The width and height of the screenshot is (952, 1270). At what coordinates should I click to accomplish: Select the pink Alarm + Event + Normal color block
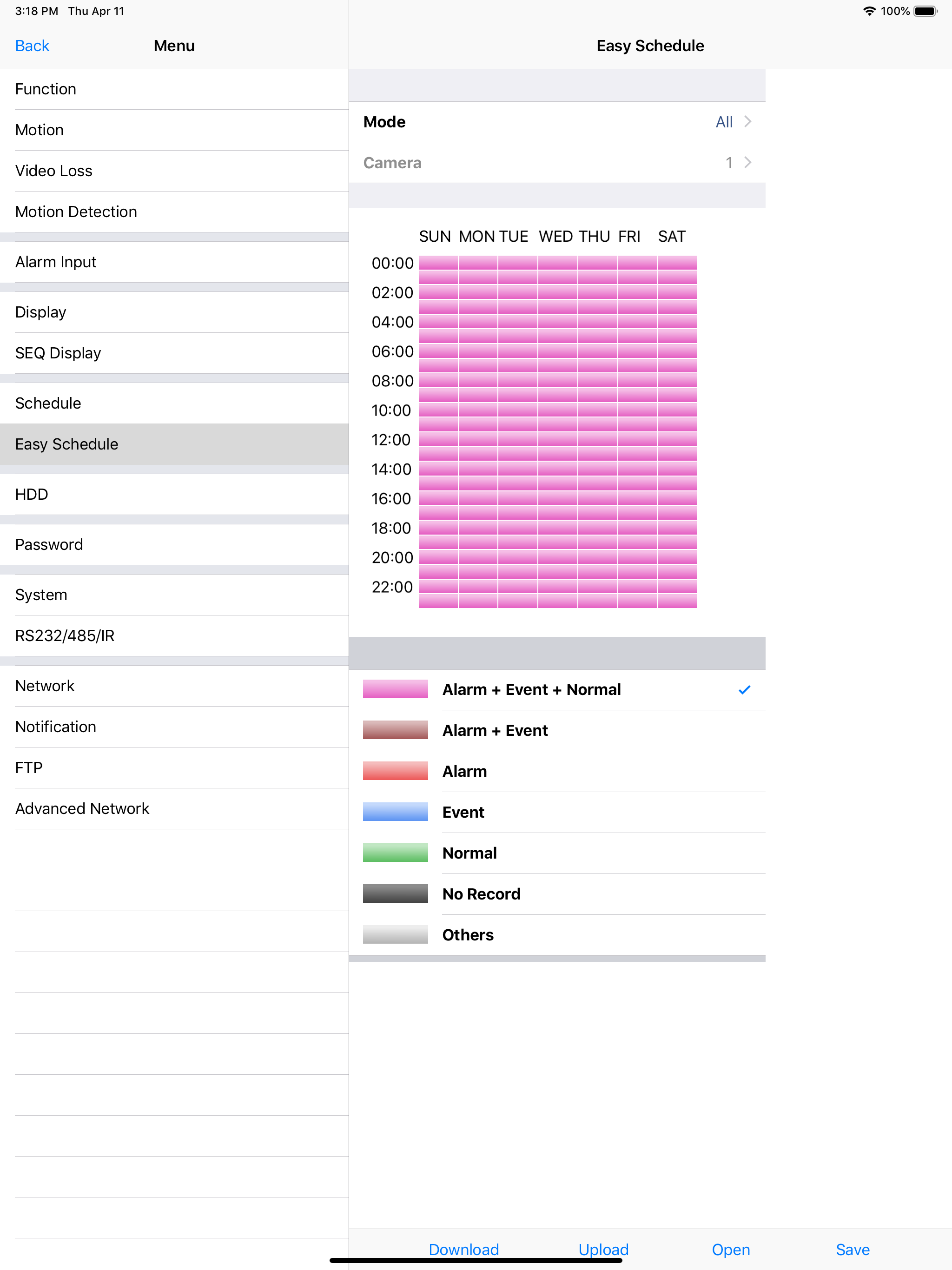[x=395, y=689]
